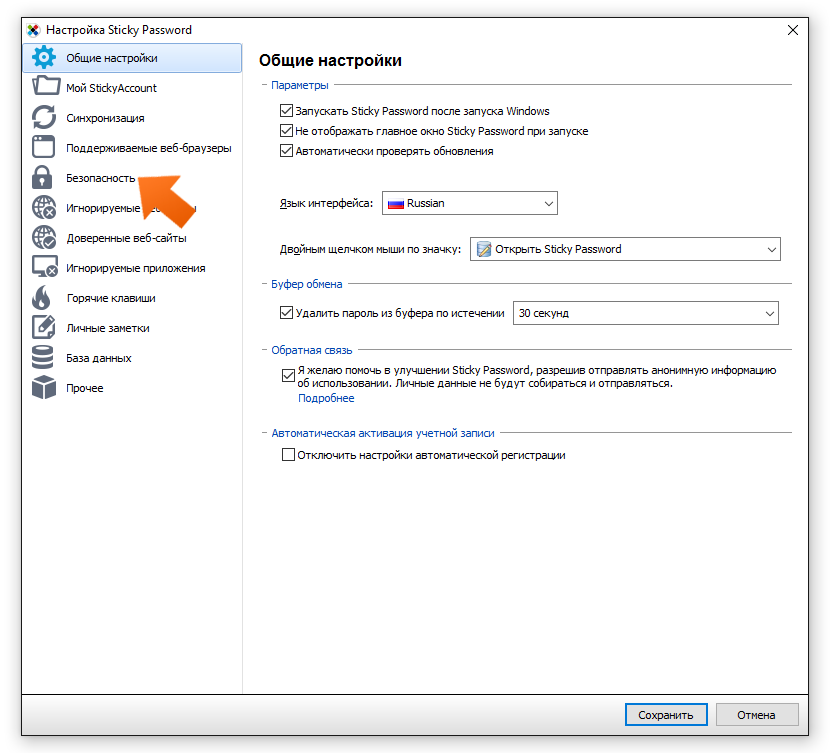Screen dimensions: 831x753
Task: Open the 30 секунд timeout dropdown
Action: tap(646, 313)
